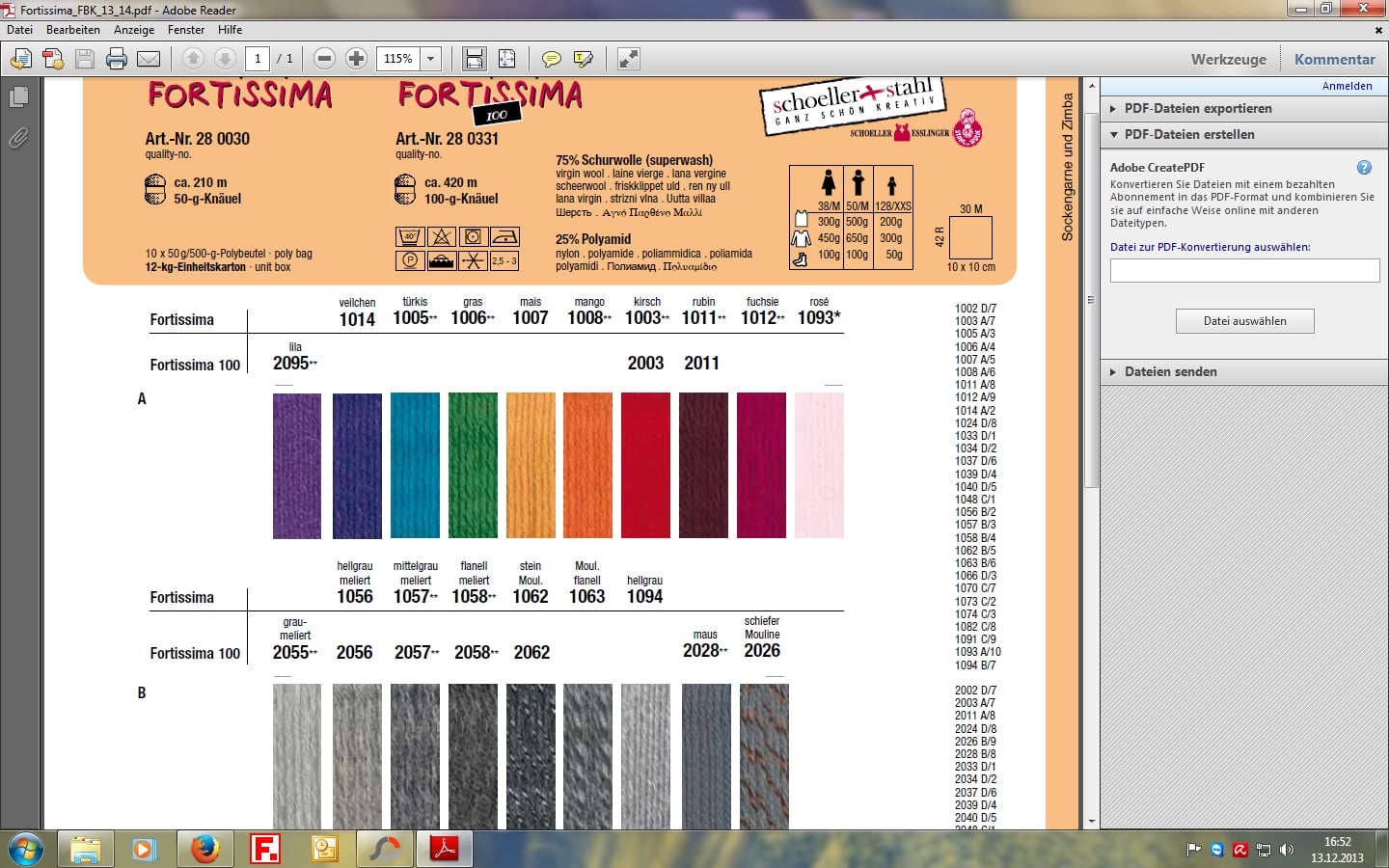
Task: Open the attachments paperclip panel
Action: pyautogui.click(x=18, y=138)
